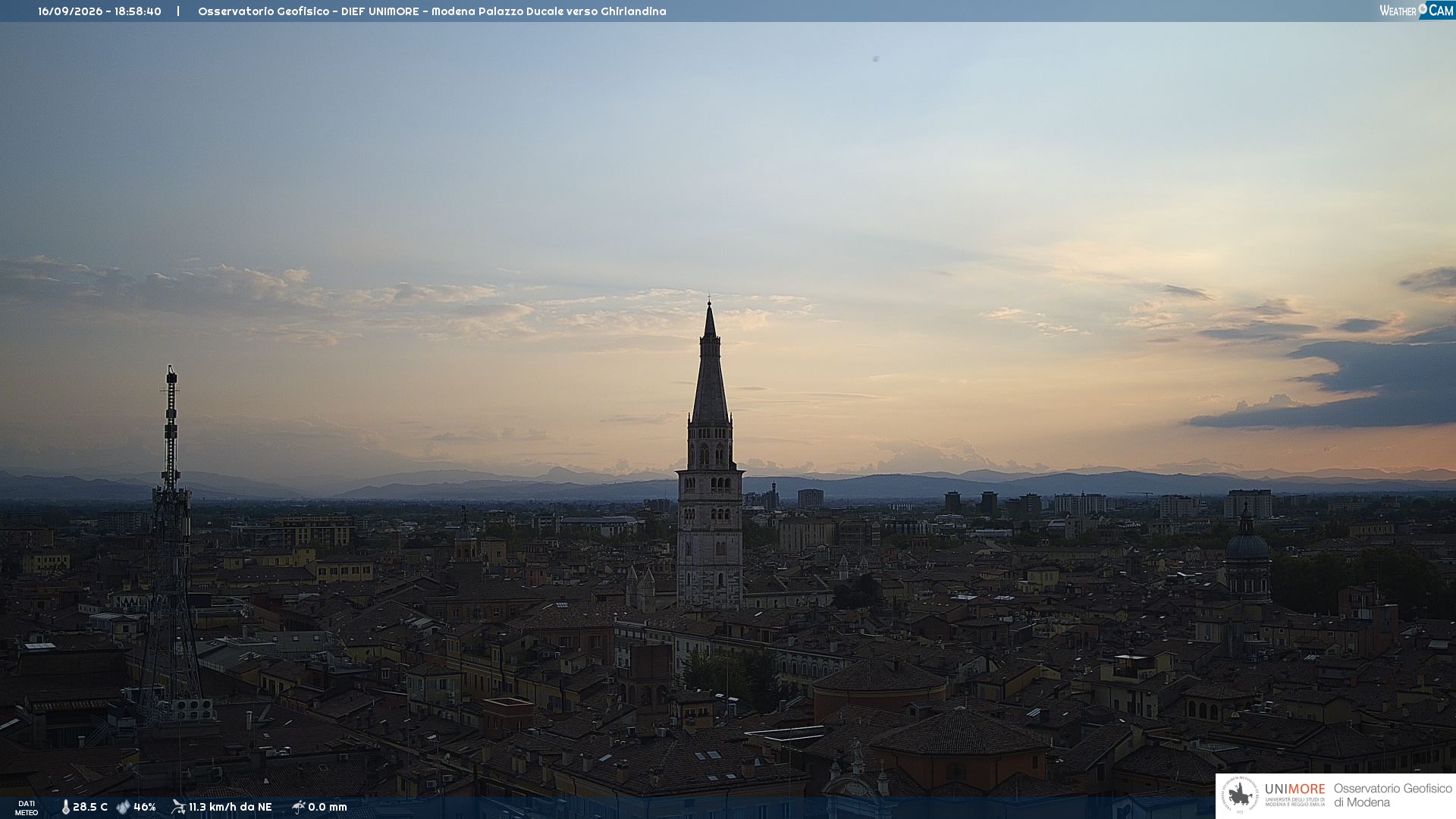The height and width of the screenshot is (819, 1456).
Task: Click the humidity water droplets icon
Action: pos(123,808)
